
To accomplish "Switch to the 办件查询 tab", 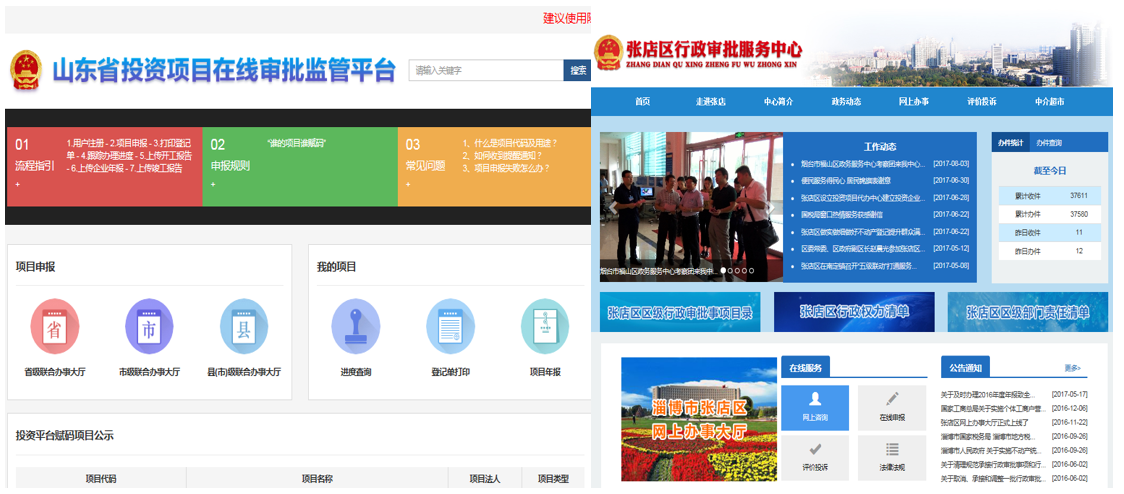I will tap(1048, 143).
